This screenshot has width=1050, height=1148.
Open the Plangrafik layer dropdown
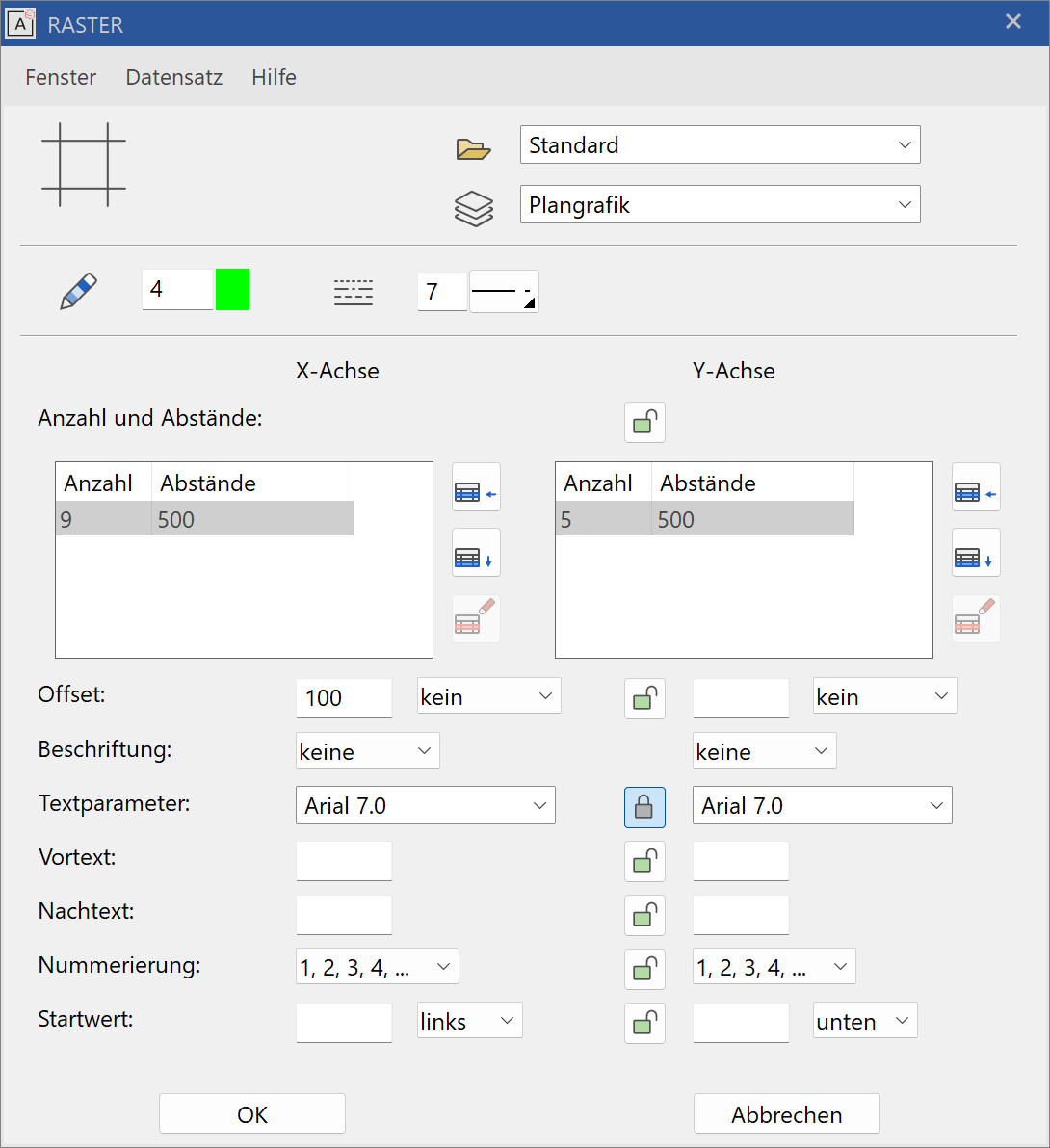pos(721,204)
